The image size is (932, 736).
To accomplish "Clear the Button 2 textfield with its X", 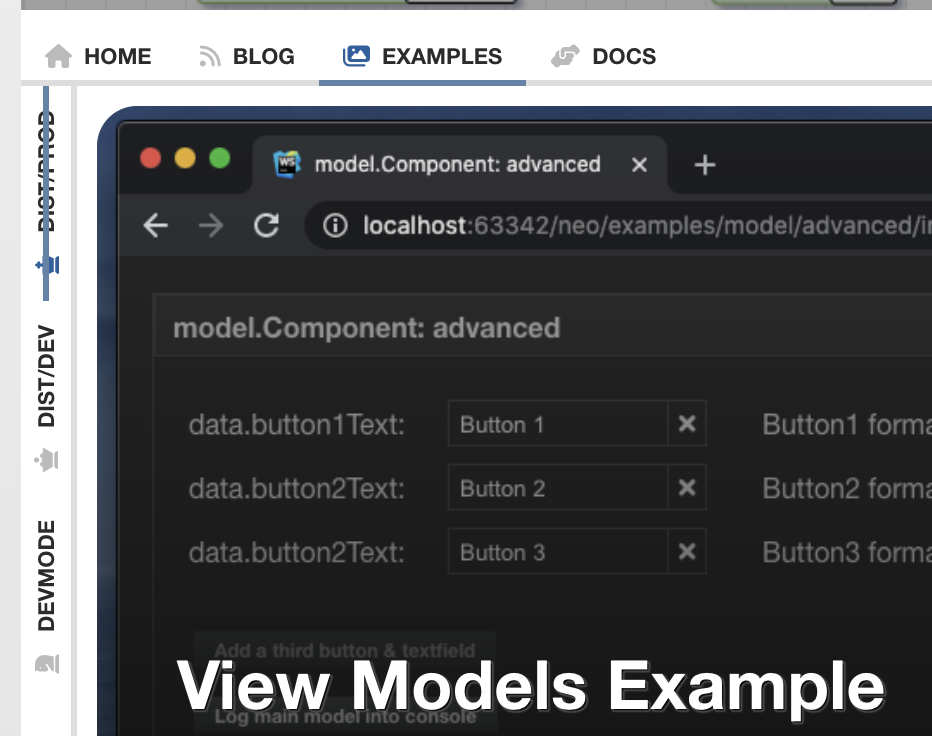I will (687, 487).
